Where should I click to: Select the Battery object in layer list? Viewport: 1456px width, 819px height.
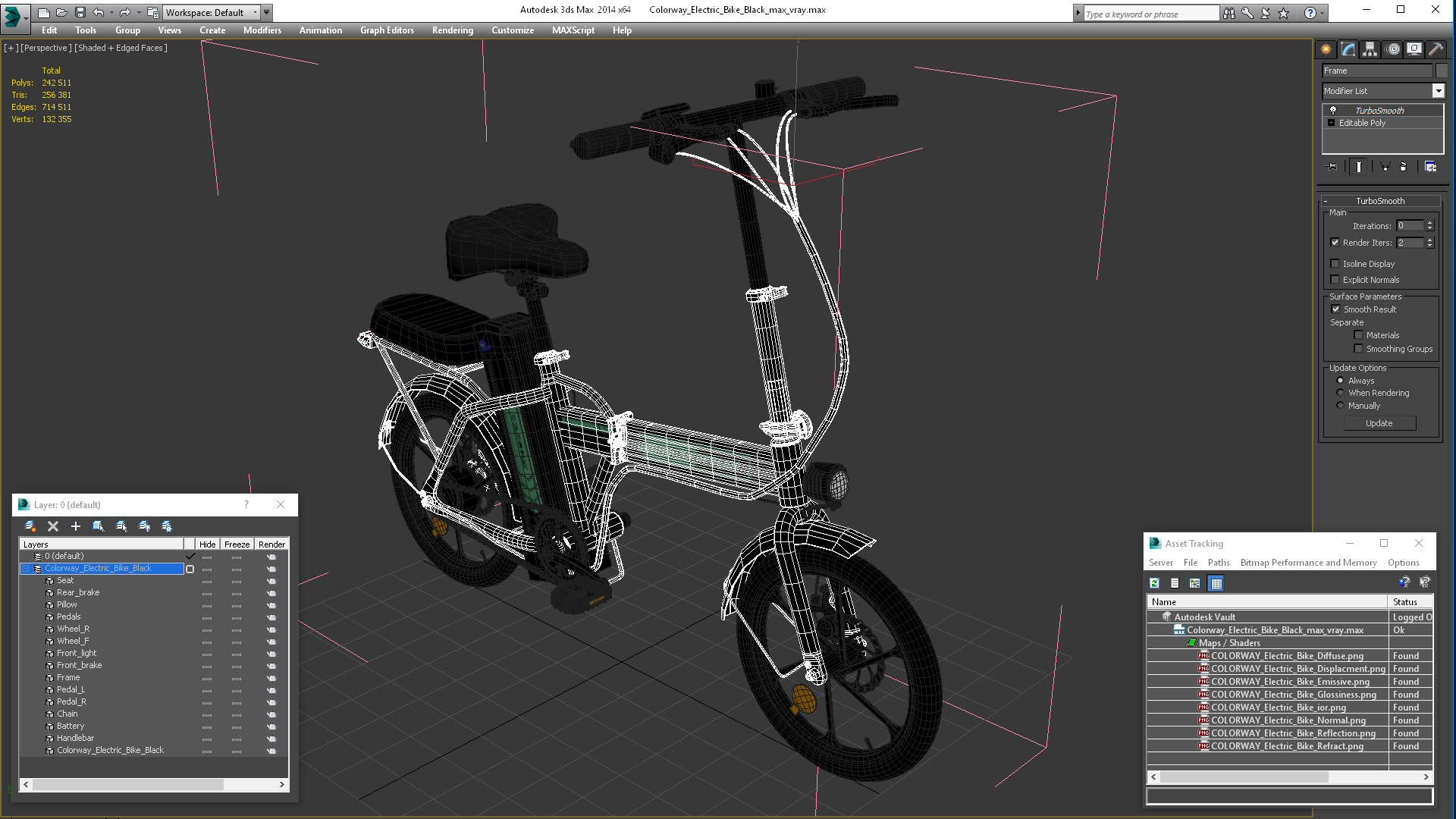point(70,726)
